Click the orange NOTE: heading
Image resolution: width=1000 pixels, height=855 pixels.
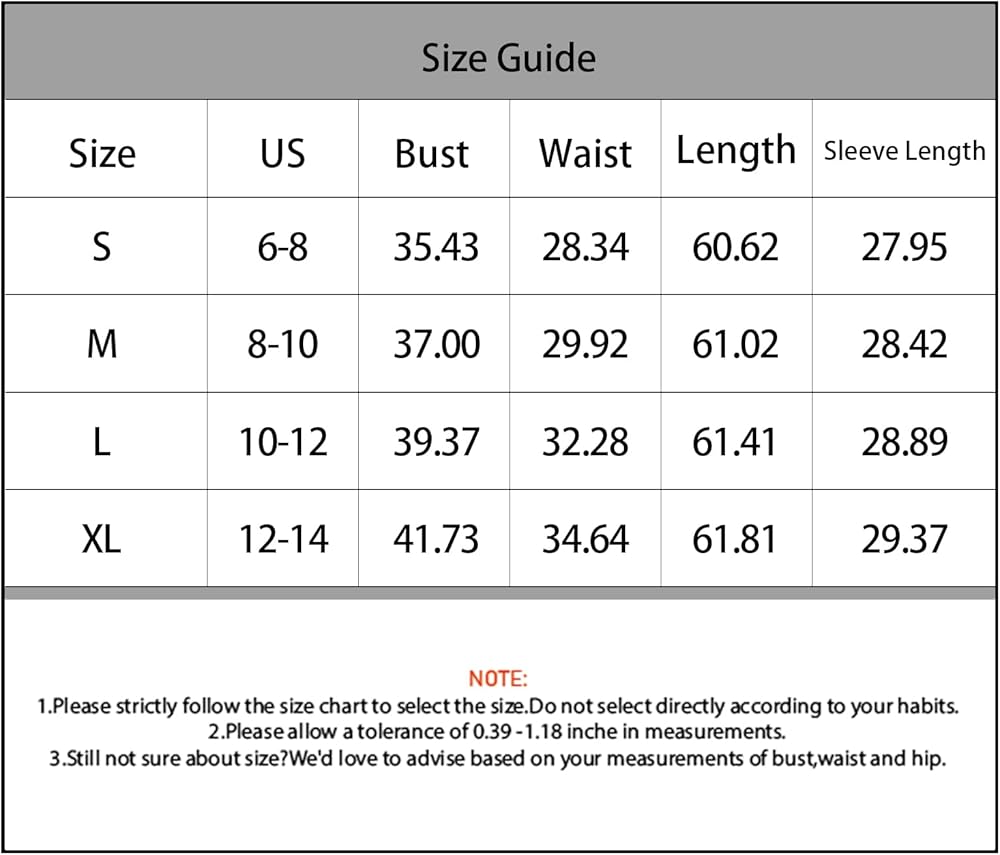[498, 678]
